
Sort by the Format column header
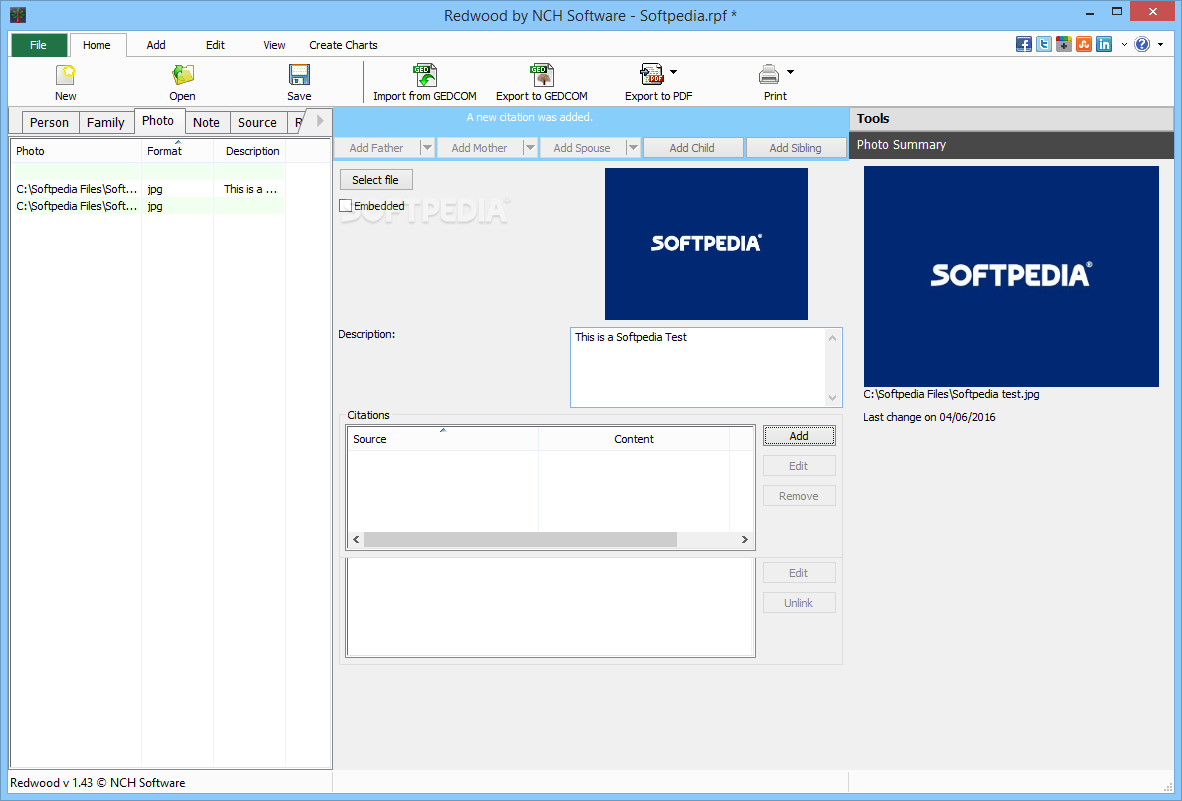178,151
